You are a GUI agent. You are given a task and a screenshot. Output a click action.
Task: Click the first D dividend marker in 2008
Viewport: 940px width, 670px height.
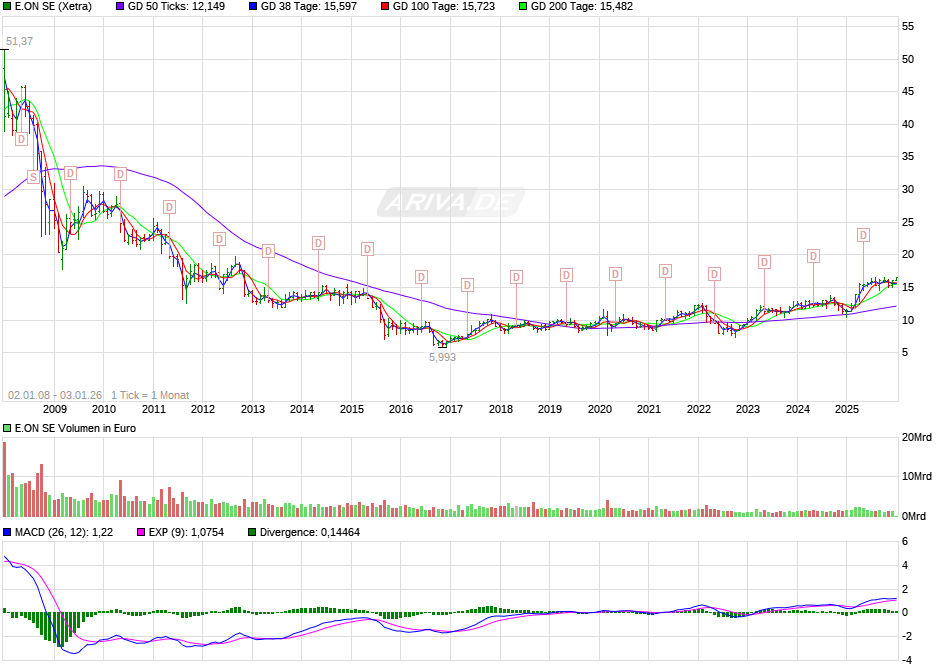pos(21,139)
